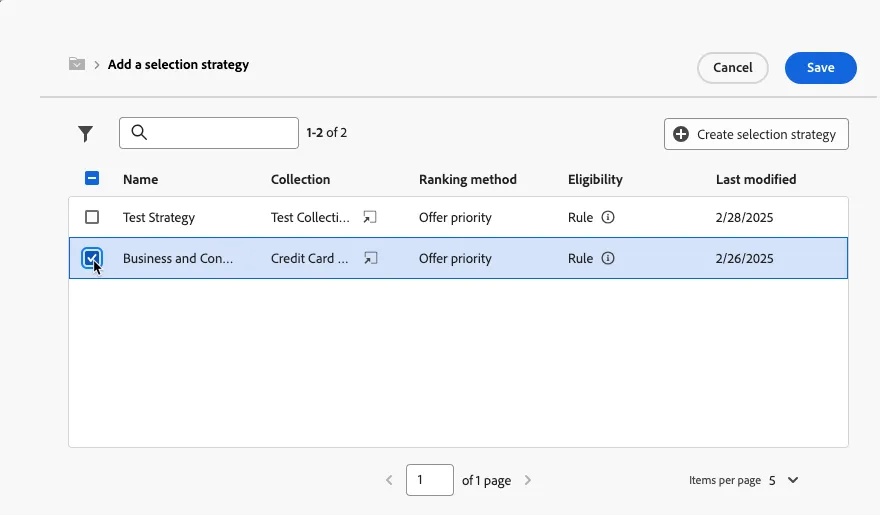This screenshot has width=880, height=515.
Task: Click the Add a selection strategy breadcrumb
Action: click(178, 65)
